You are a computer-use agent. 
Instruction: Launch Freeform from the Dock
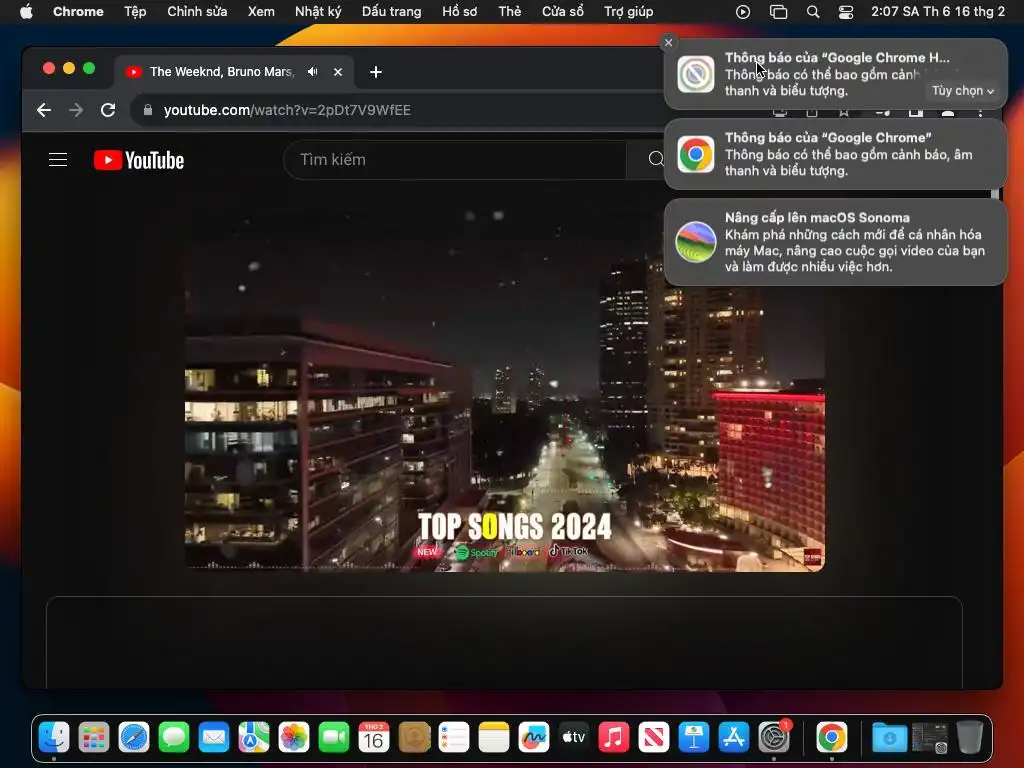[x=534, y=738]
